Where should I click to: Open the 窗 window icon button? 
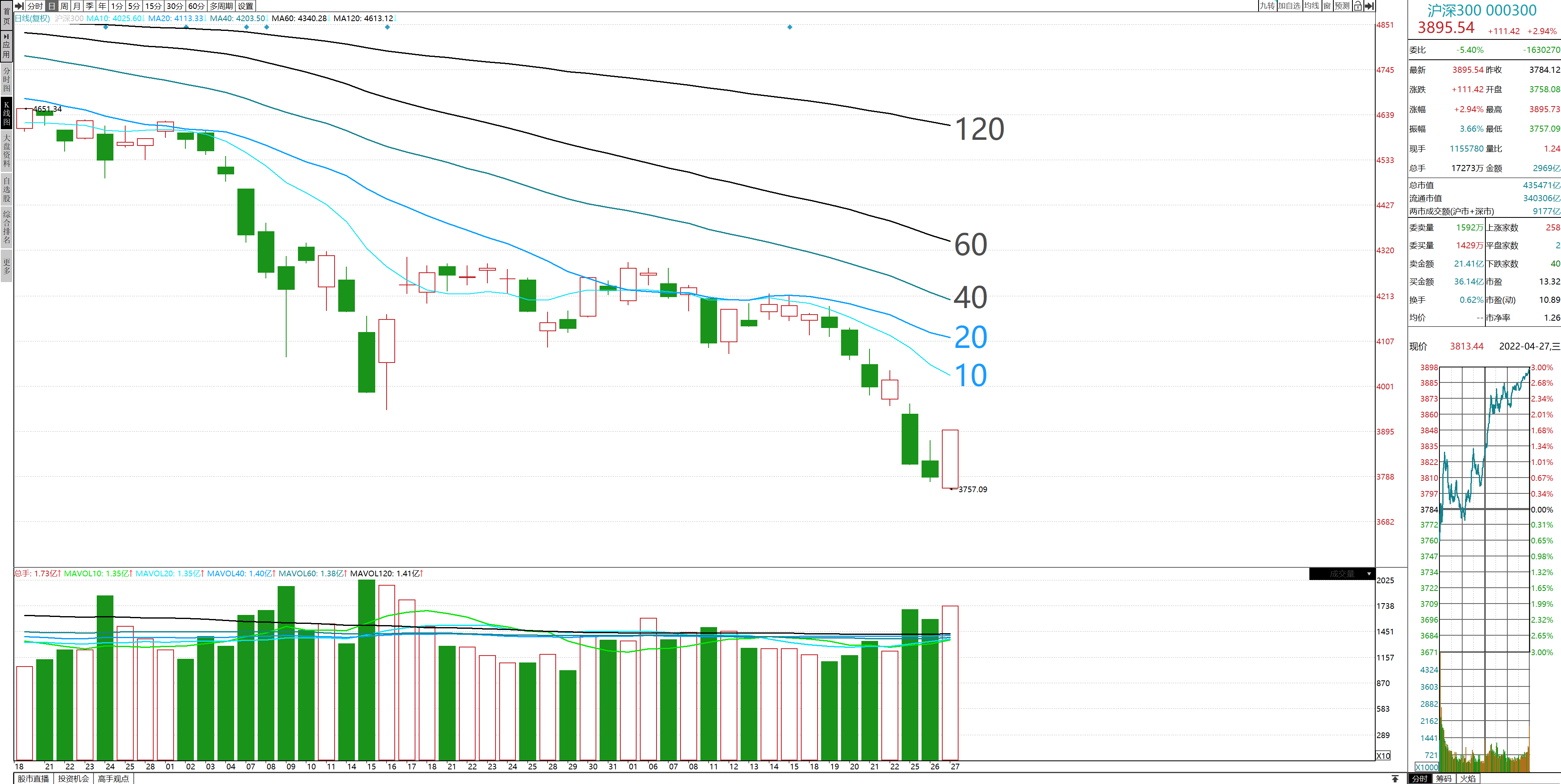pyautogui.click(x=1327, y=6)
